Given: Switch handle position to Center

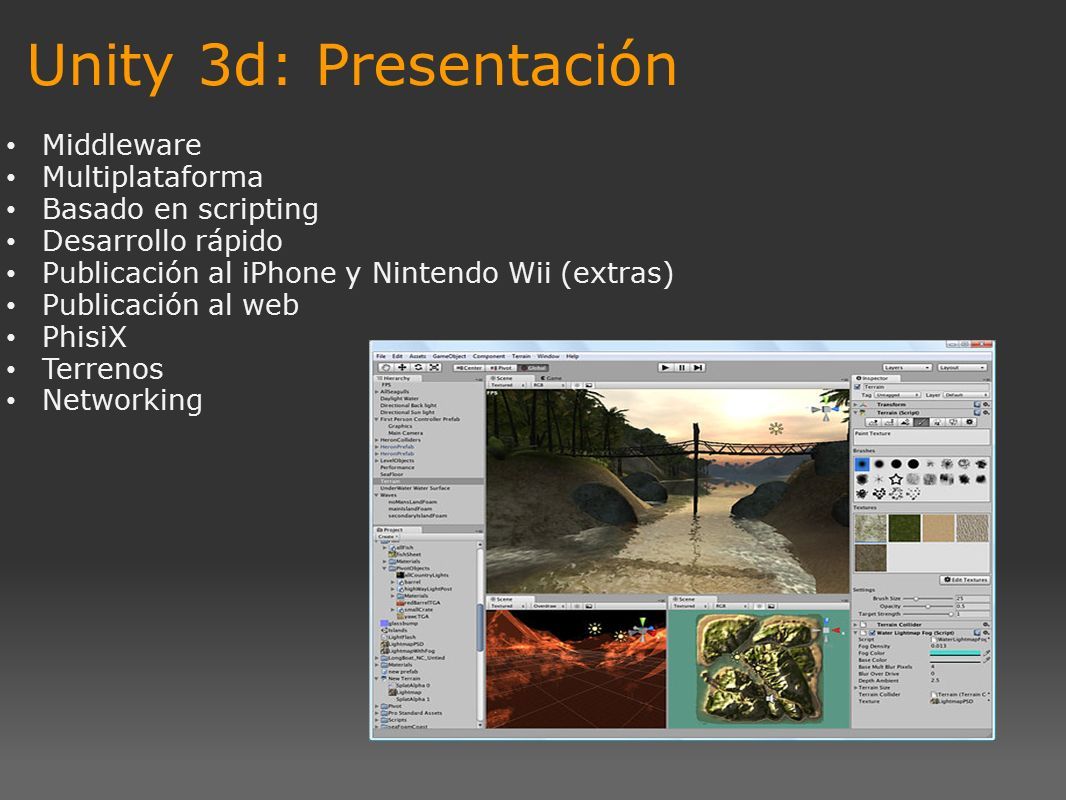Looking at the screenshot, I should (468, 368).
